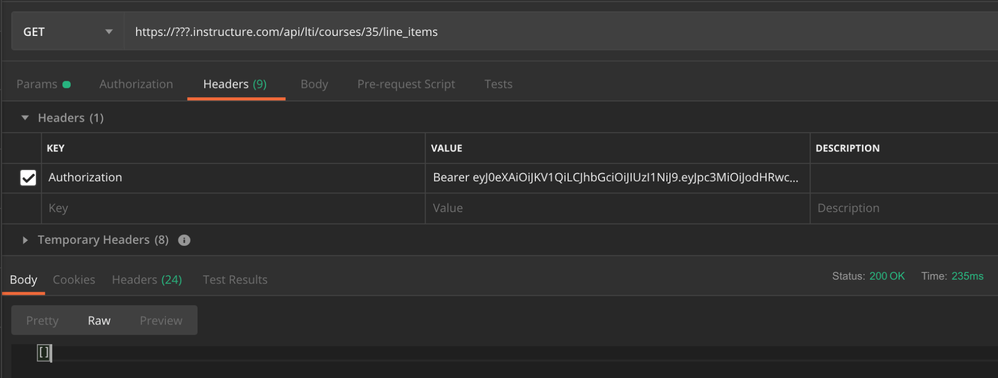The width and height of the screenshot is (998, 378).
Task: Select the Headers (9) request tab
Action: [235, 84]
